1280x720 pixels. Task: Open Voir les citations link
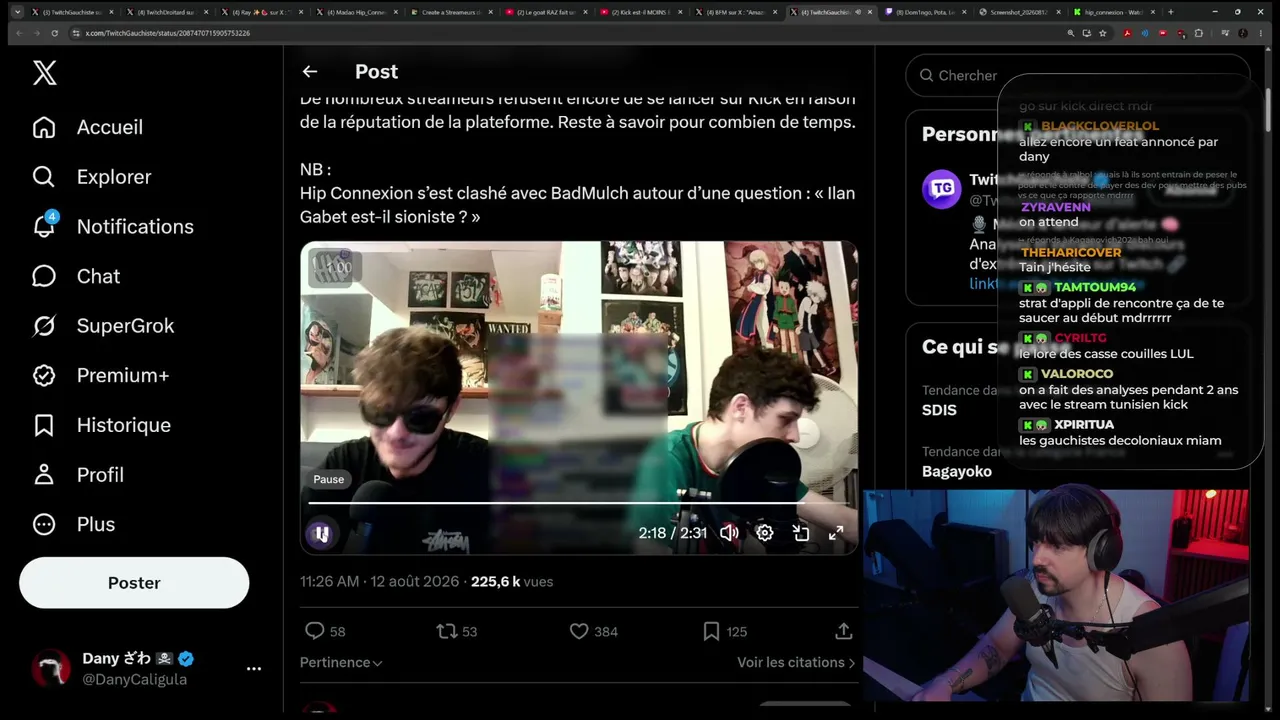pos(796,662)
